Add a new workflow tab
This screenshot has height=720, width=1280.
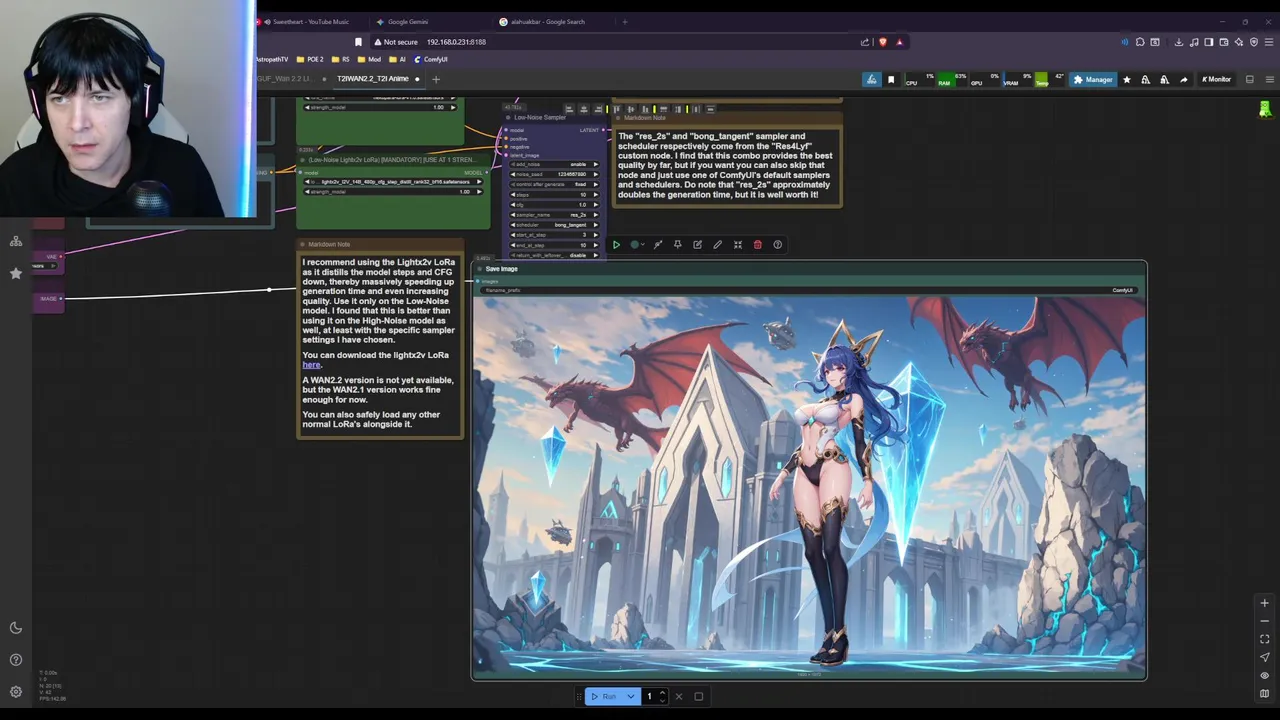[435, 79]
